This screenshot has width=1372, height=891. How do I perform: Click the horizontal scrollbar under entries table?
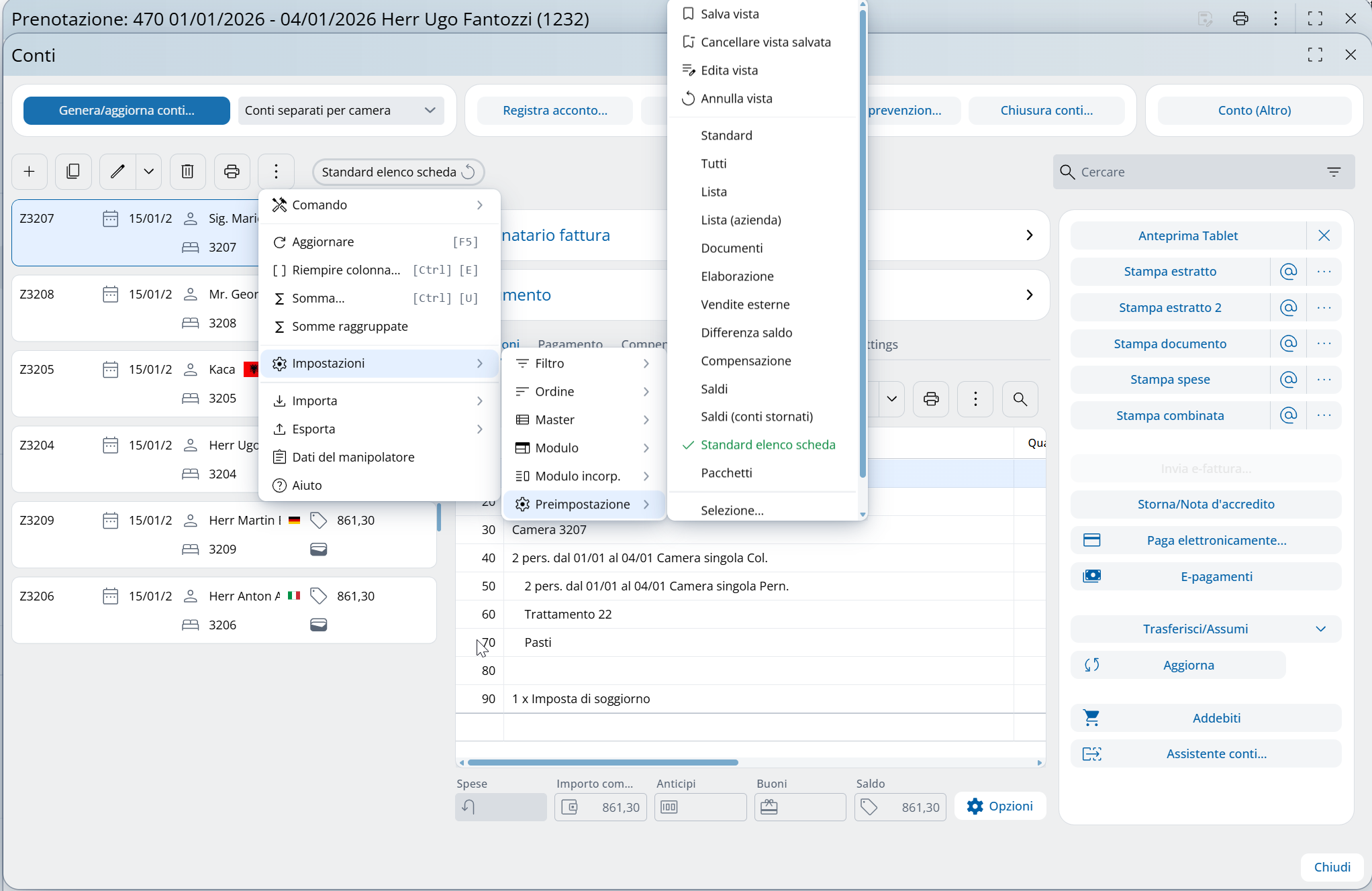(x=603, y=762)
